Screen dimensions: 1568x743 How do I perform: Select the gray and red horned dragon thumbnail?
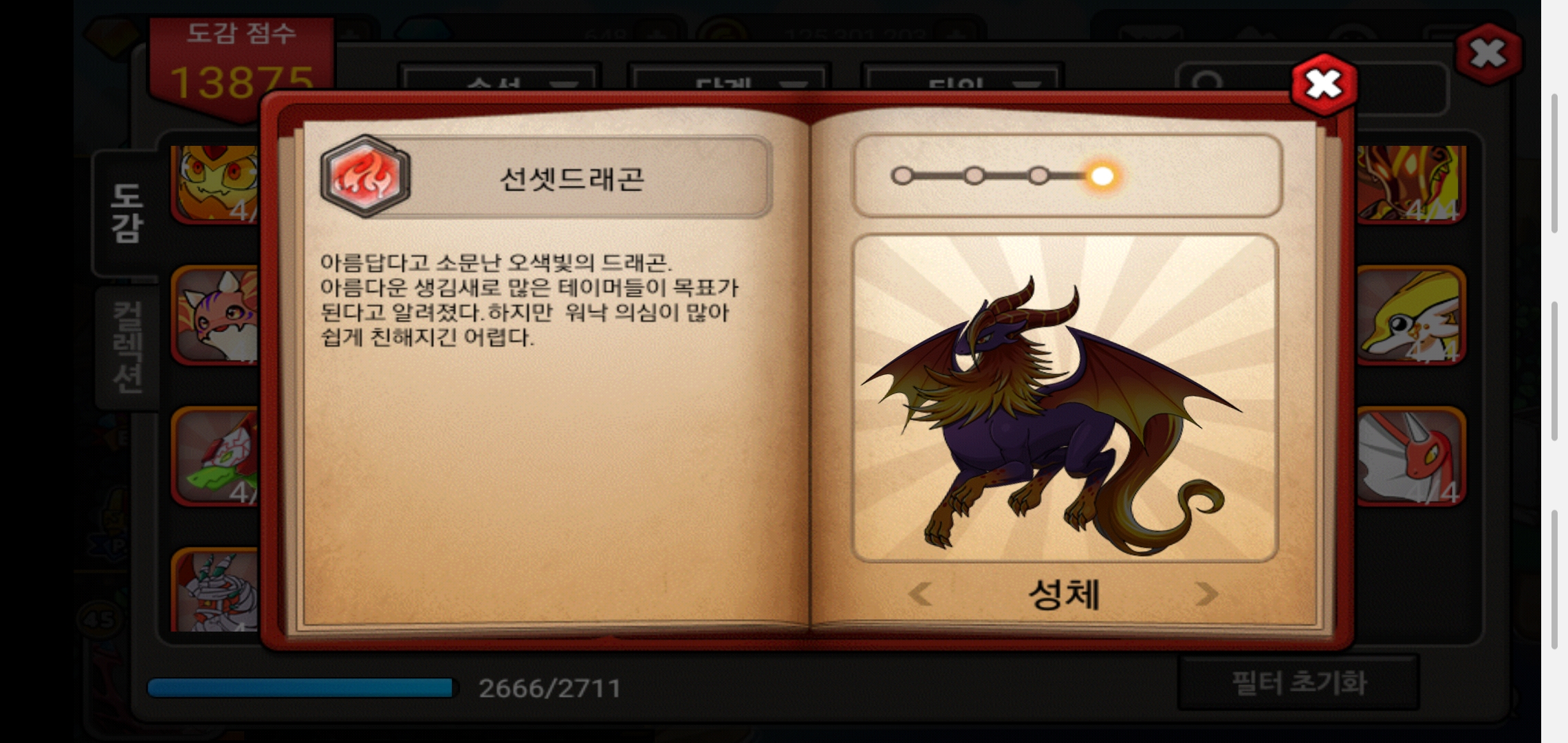pyautogui.click(x=1411, y=455)
